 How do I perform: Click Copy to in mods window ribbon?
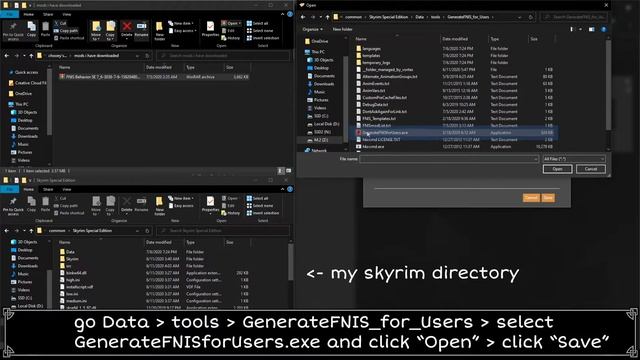pos(111,31)
